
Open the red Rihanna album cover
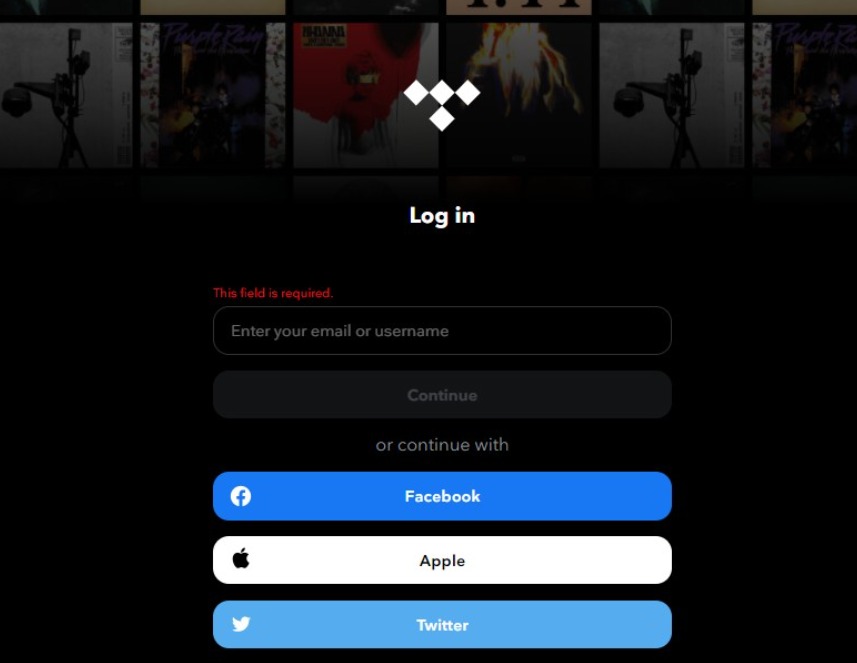[366, 95]
